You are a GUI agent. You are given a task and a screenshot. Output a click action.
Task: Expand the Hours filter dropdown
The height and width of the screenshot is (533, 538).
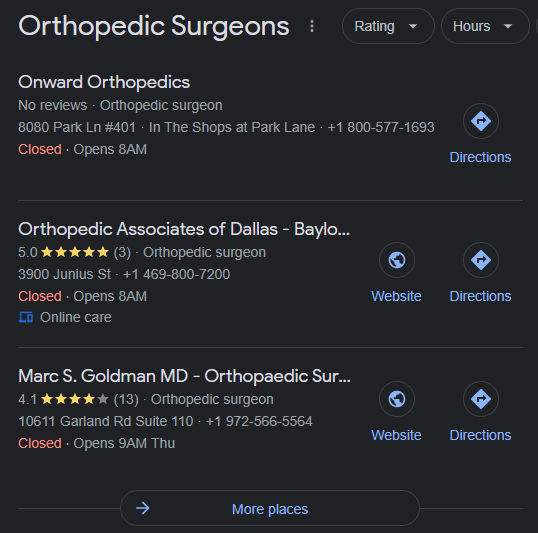coord(485,26)
